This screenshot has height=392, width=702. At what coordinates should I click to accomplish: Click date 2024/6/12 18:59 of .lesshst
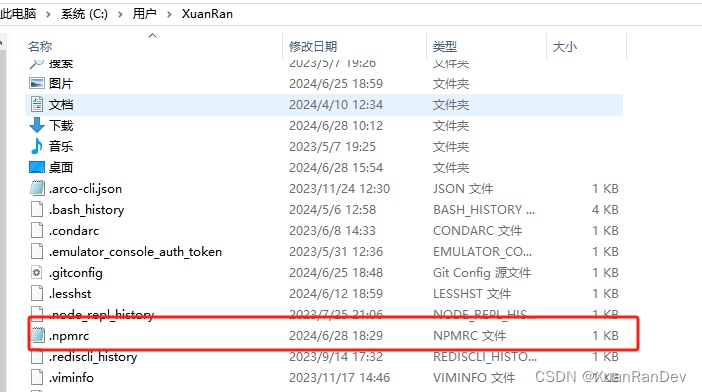click(336, 294)
